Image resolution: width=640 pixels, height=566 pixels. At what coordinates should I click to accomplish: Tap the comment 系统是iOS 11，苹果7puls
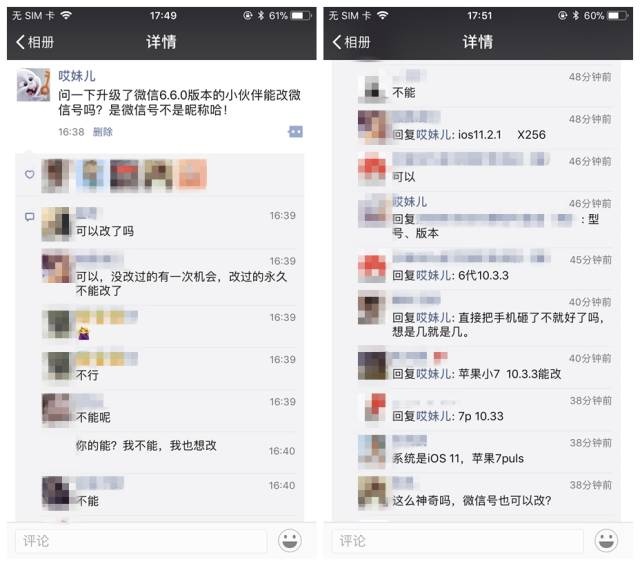click(458, 458)
